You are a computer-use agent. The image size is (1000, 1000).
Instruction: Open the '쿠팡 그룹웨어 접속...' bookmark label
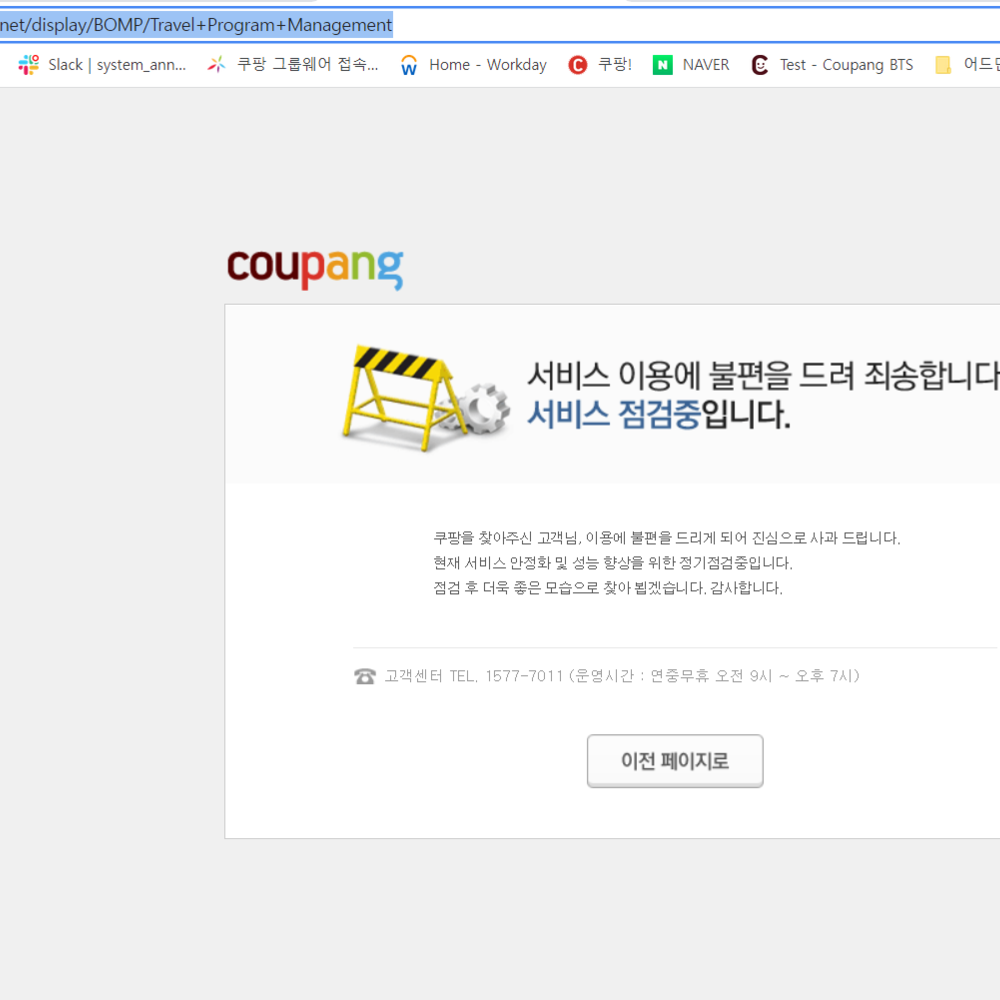coord(307,65)
